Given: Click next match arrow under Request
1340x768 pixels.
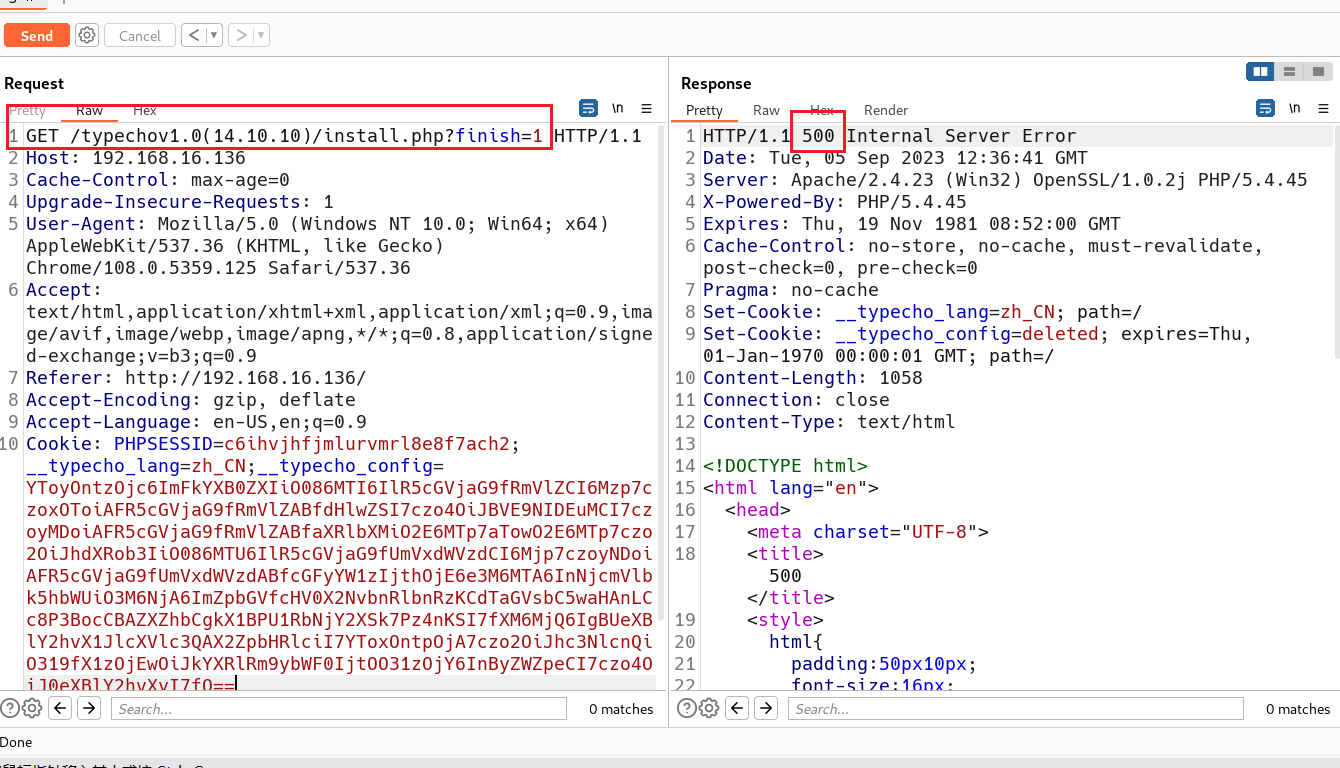Looking at the screenshot, I should [89, 708].
